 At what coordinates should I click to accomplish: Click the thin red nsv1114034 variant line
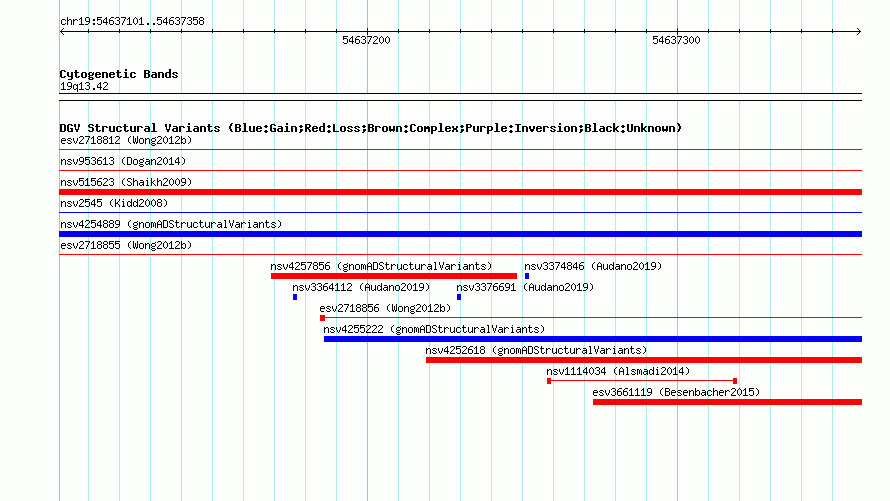tap(642, 381)
